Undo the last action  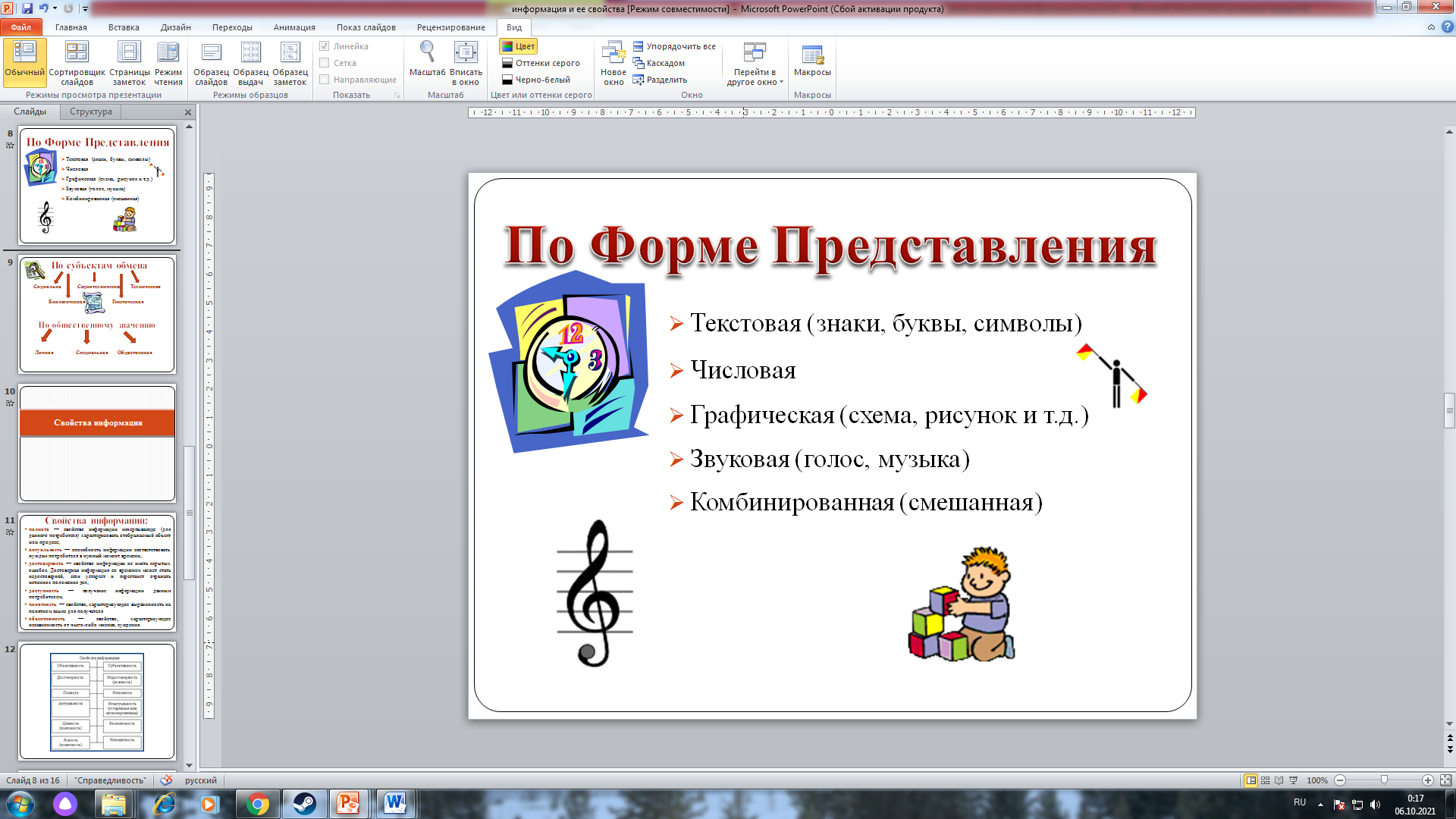pyautogui.click(x=43, y=8)
